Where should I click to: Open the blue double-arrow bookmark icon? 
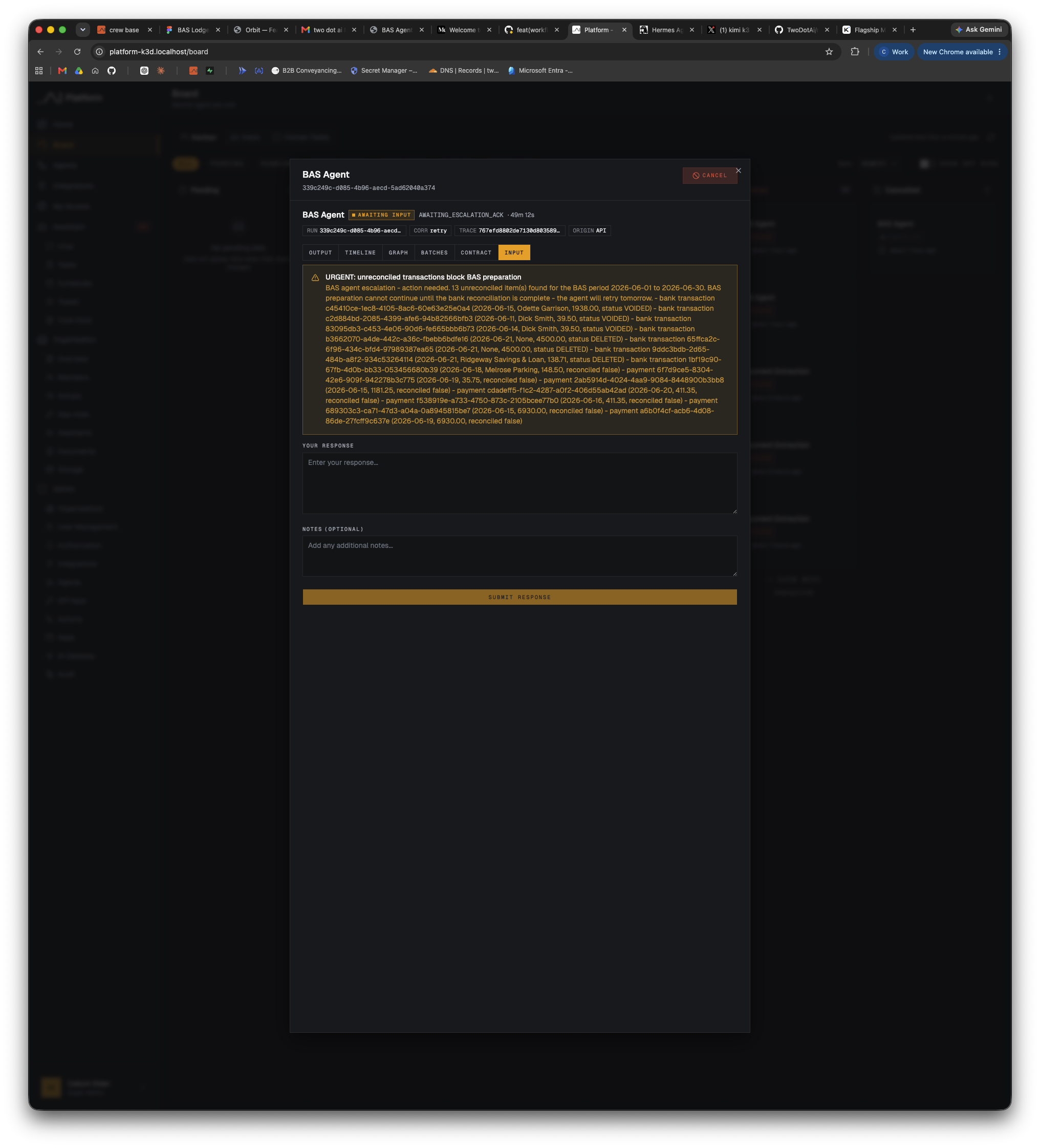click(243, 71)
